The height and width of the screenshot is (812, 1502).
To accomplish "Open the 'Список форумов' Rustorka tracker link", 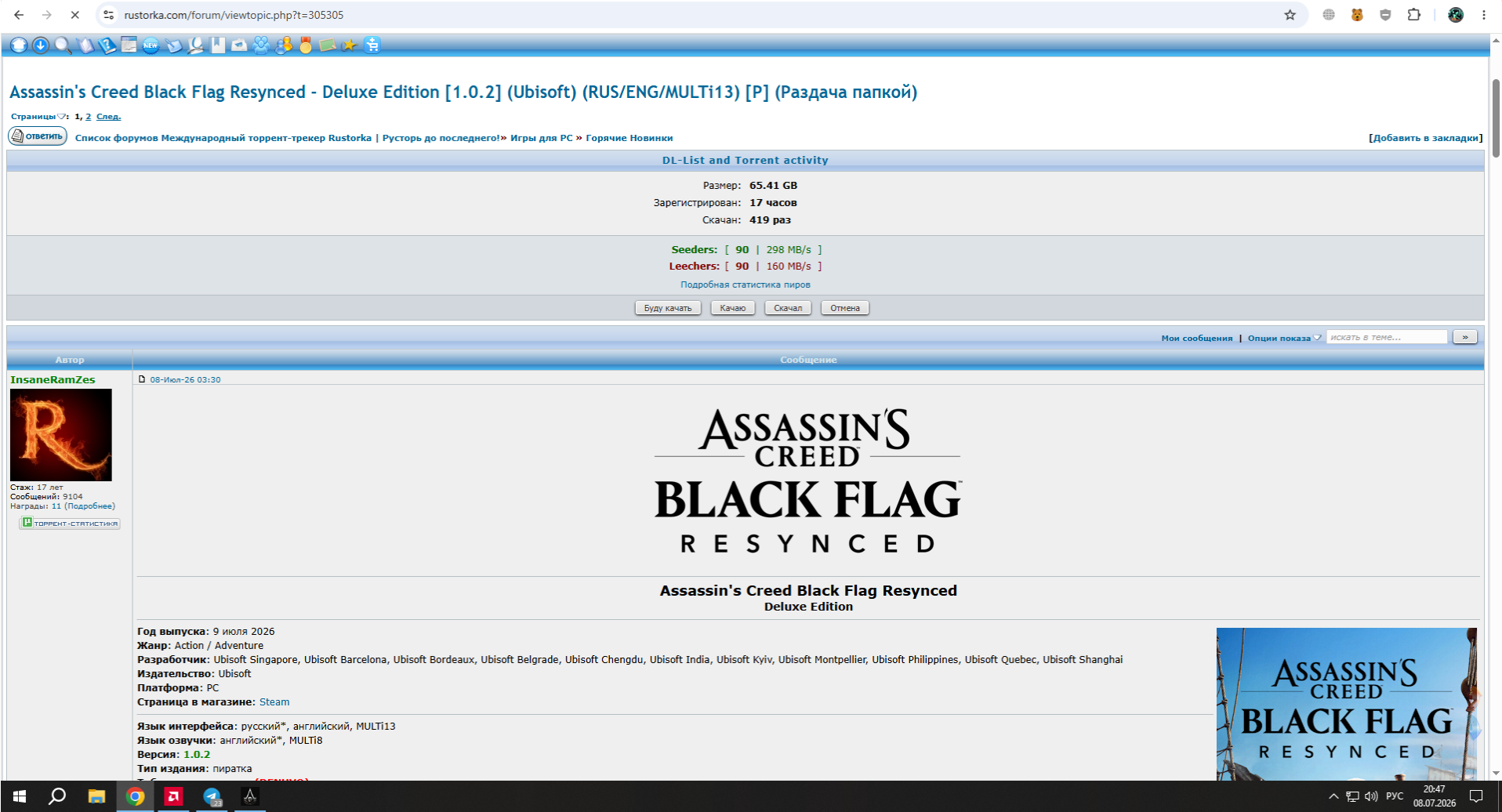I will tap(287, 138).
